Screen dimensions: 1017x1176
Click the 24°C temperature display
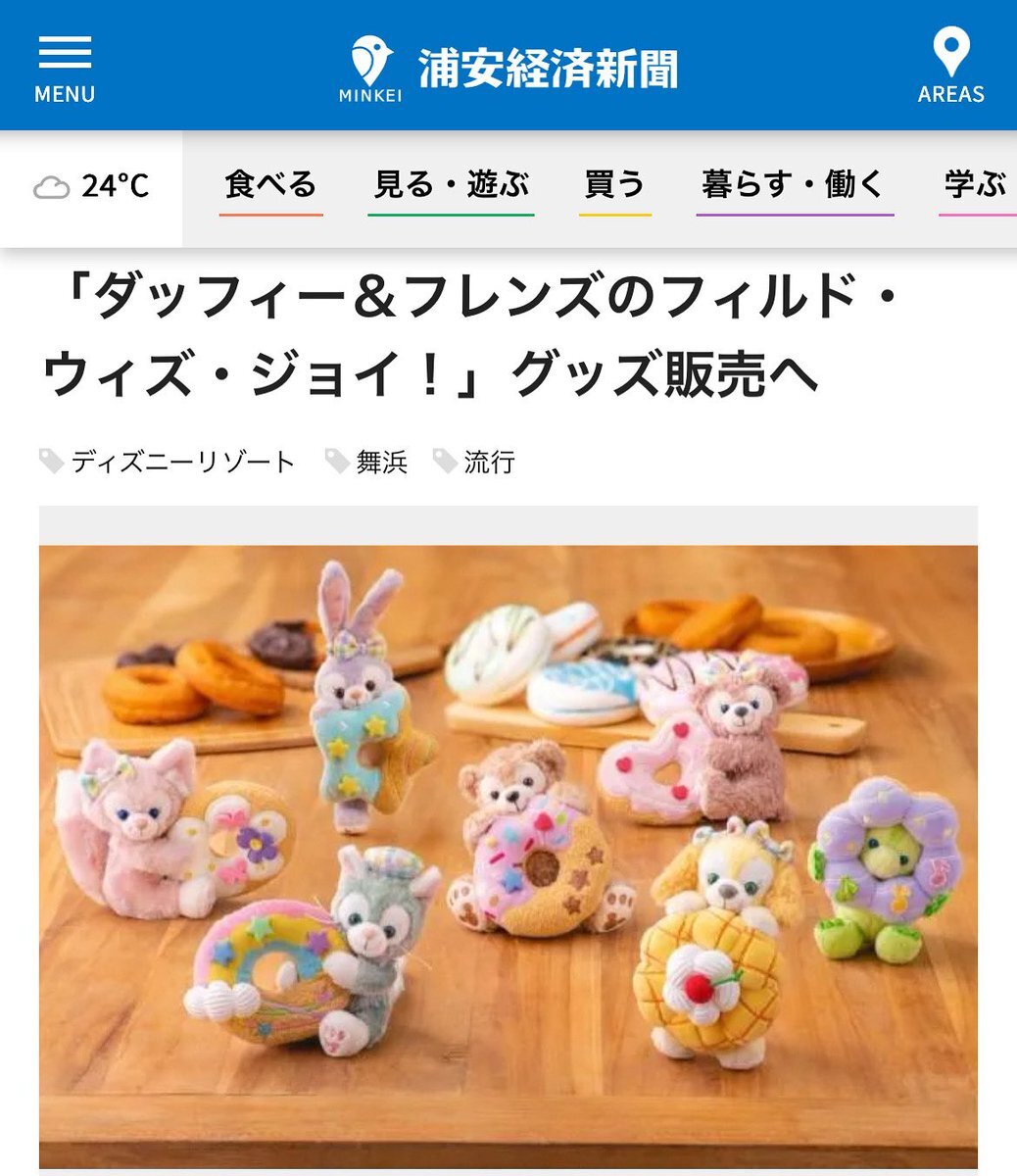click(x=115, y=186)
